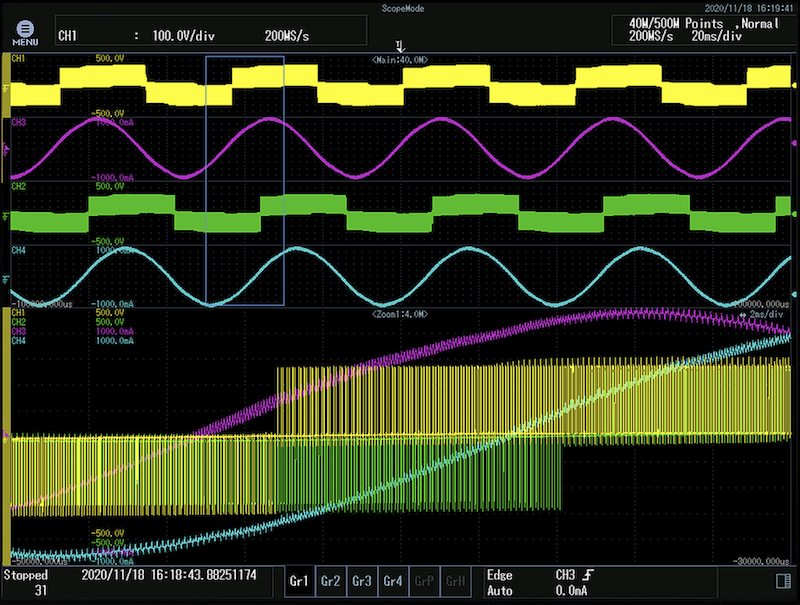Click the CH4 ground level marker
Viewport: 800px width, 605px height.
[x=6, y=279]
